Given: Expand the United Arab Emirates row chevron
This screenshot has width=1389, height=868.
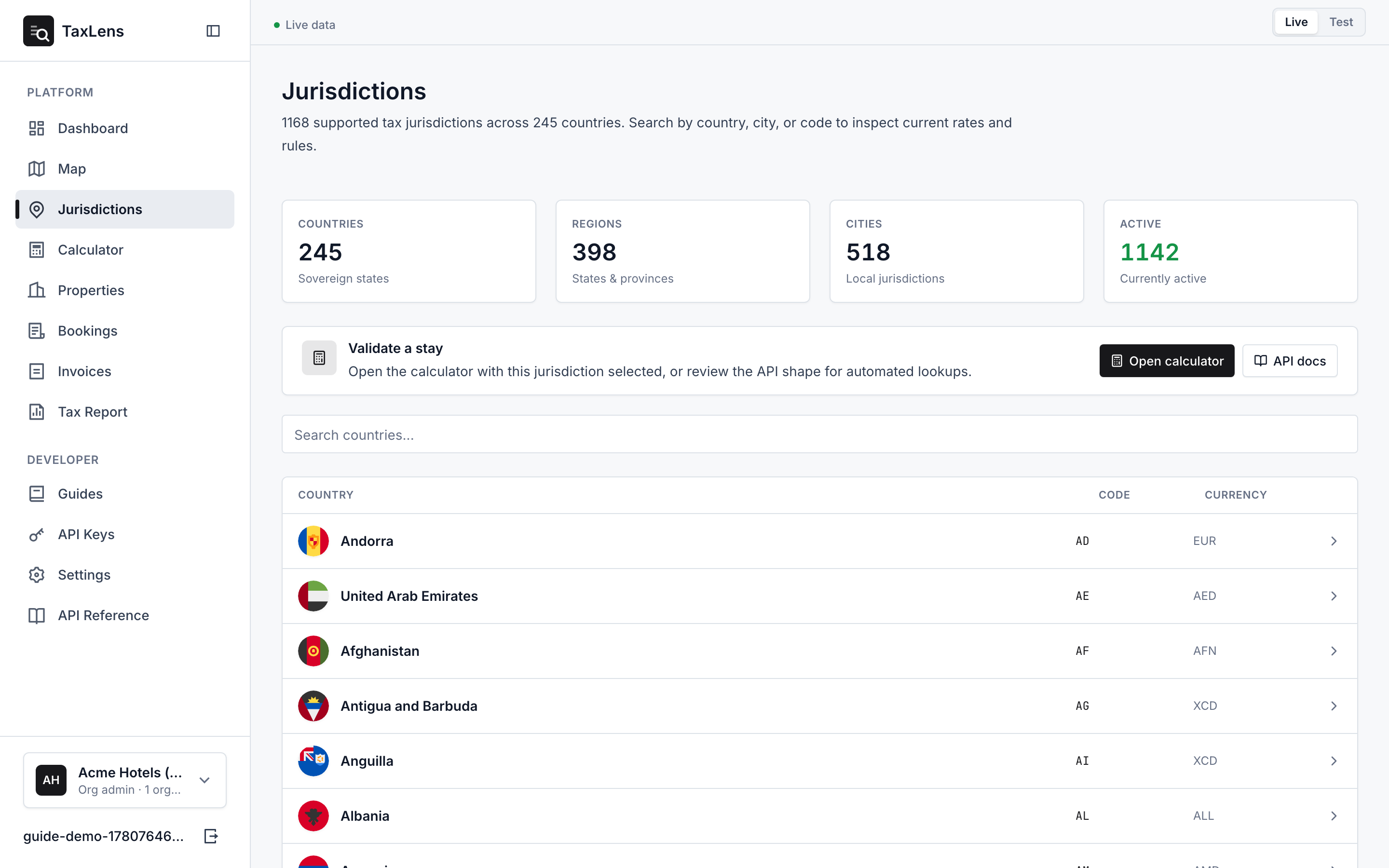Looking at the screenshot, I should click(1334, 596).
